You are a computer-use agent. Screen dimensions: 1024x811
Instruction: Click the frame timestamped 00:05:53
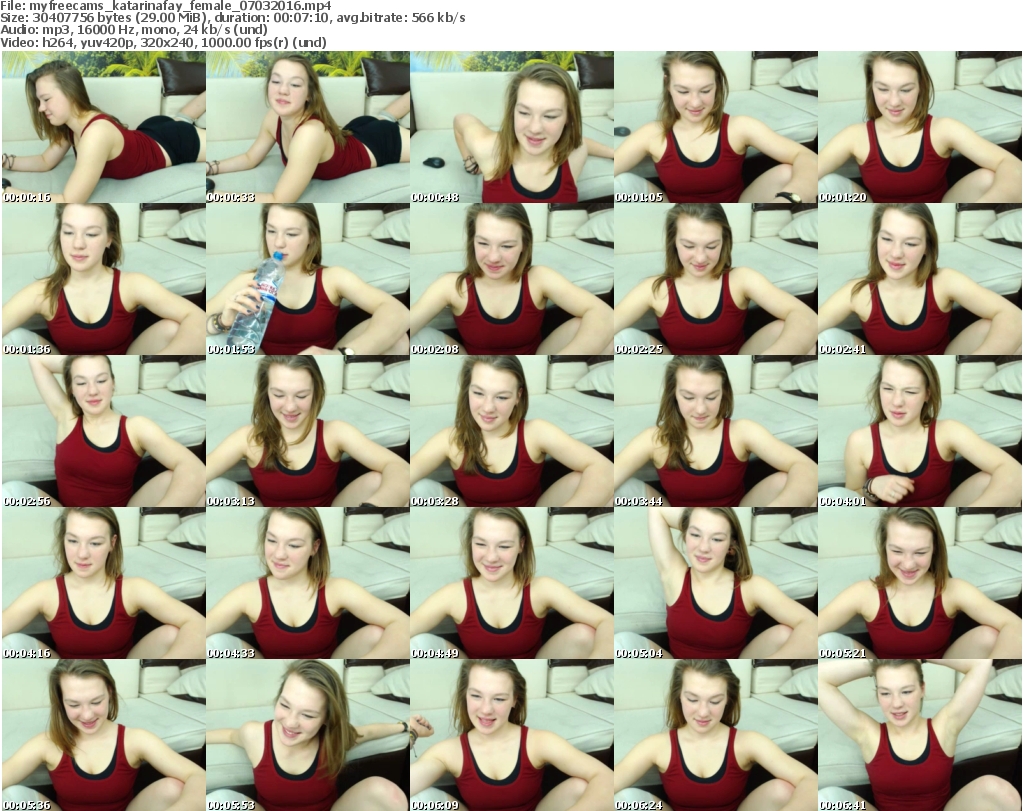coord(307,735)
